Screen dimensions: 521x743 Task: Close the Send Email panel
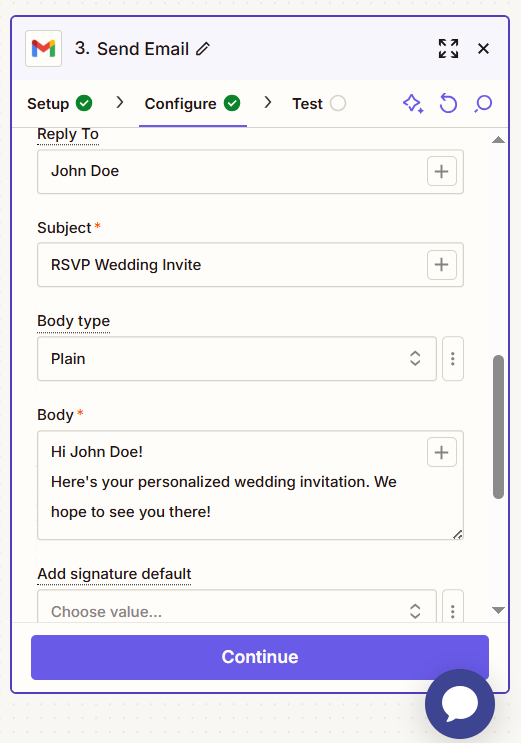[483, 48]
